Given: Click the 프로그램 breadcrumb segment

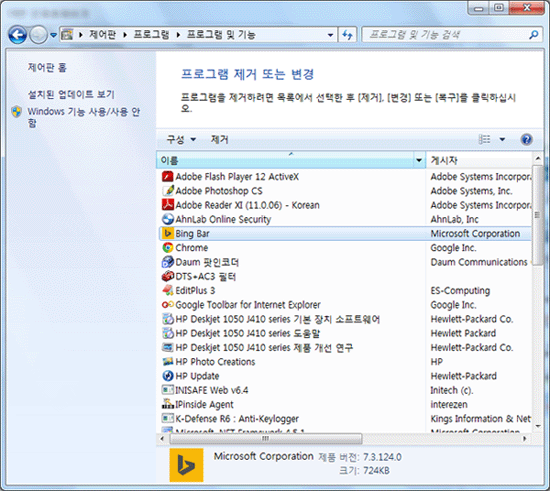Looking at the screenshot, I should tap(152, 35).
